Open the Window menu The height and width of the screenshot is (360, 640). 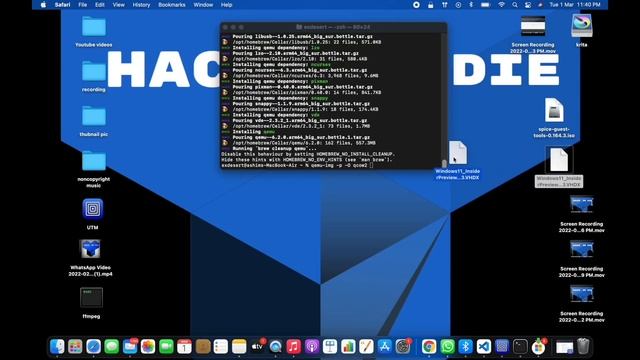pyautogui.click(x=203, y=5)
